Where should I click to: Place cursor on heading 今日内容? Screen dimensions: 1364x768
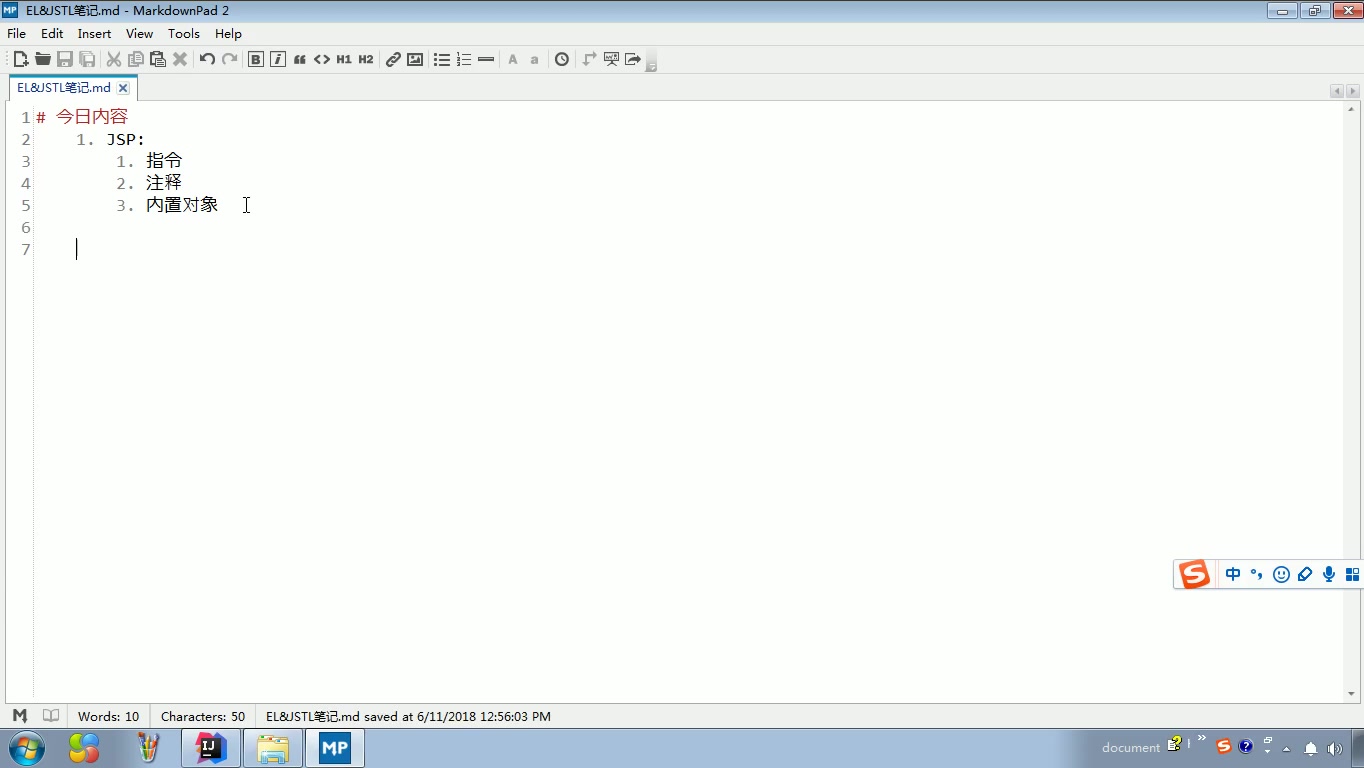(x=92, y=117)
